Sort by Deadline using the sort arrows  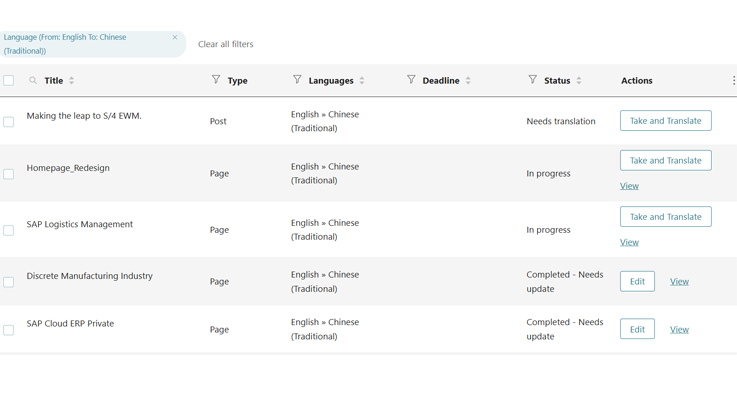(468, 81)
